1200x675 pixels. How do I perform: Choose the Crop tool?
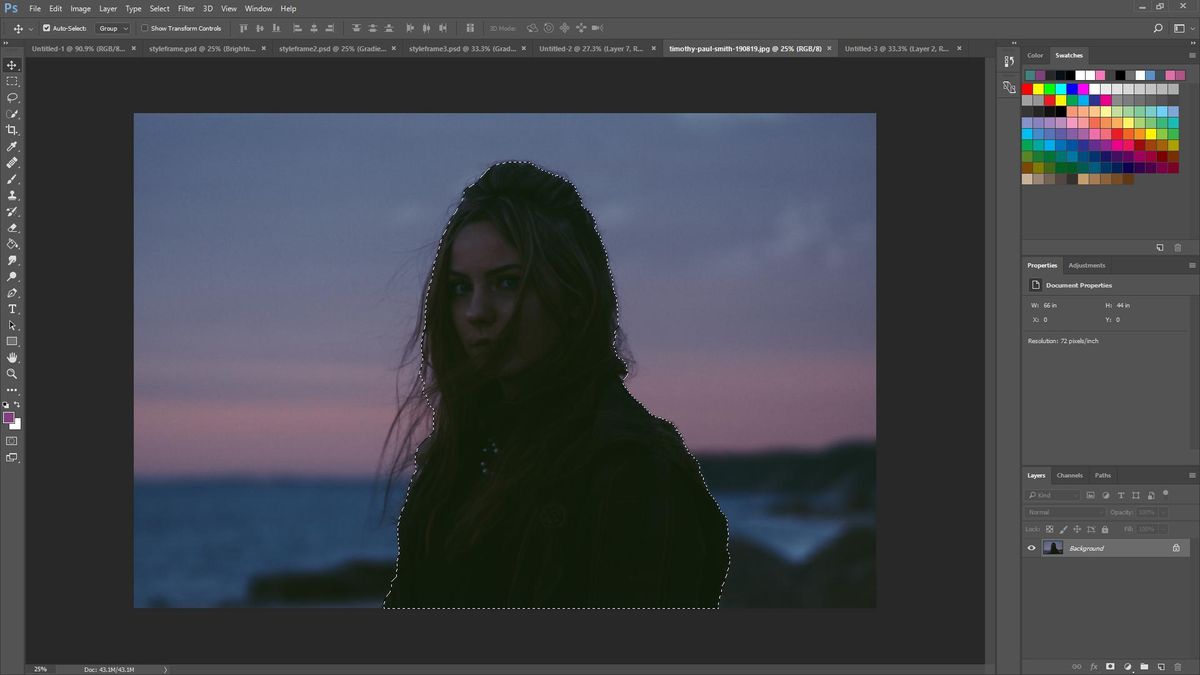pos(12,130)
